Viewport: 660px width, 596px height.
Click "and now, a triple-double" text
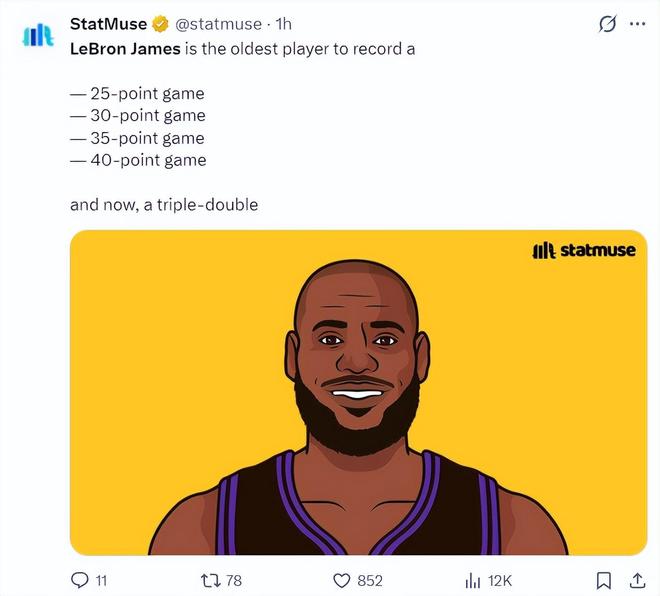coord(164,205)
